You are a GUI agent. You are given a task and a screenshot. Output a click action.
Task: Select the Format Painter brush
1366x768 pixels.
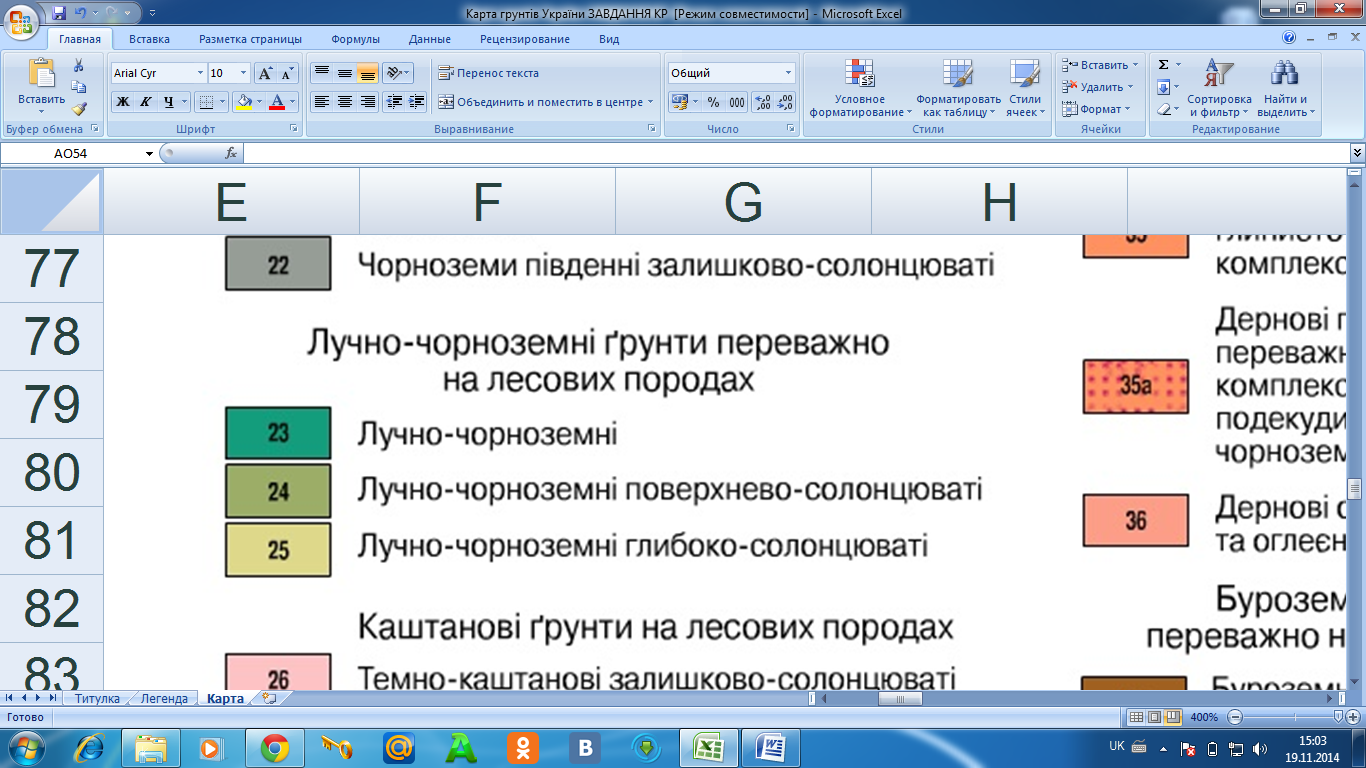(79, 109)
